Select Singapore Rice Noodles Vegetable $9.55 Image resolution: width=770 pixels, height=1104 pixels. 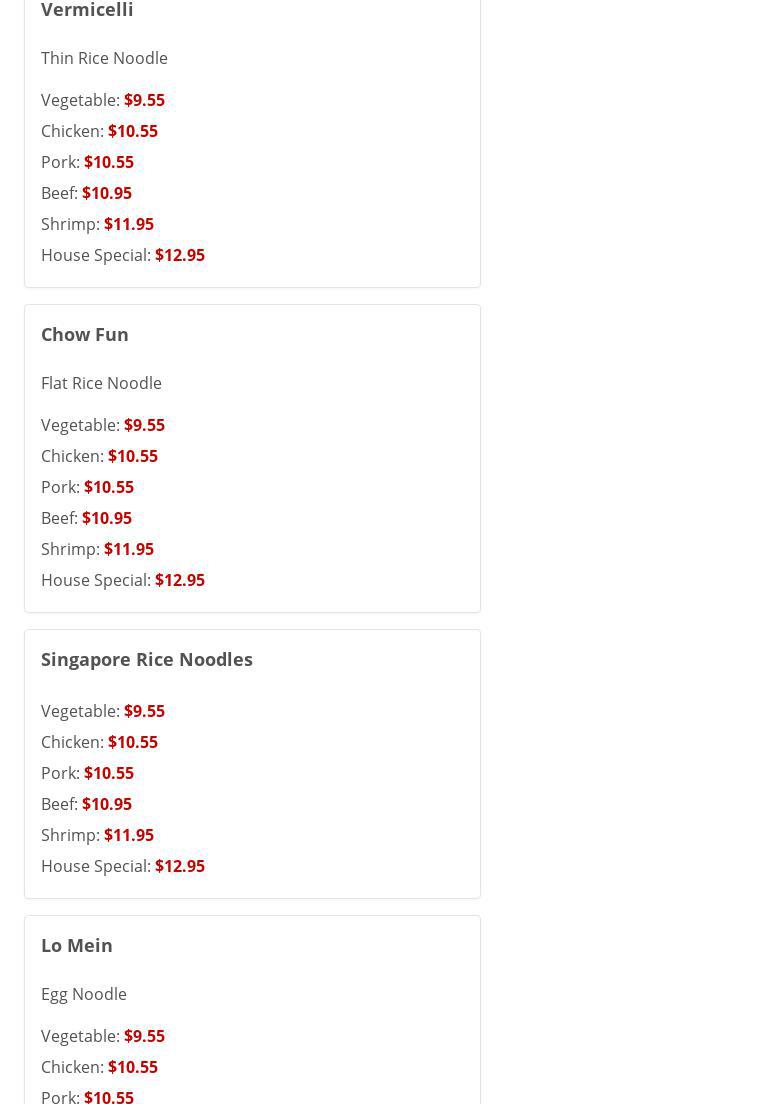click(x=144, y=711)
